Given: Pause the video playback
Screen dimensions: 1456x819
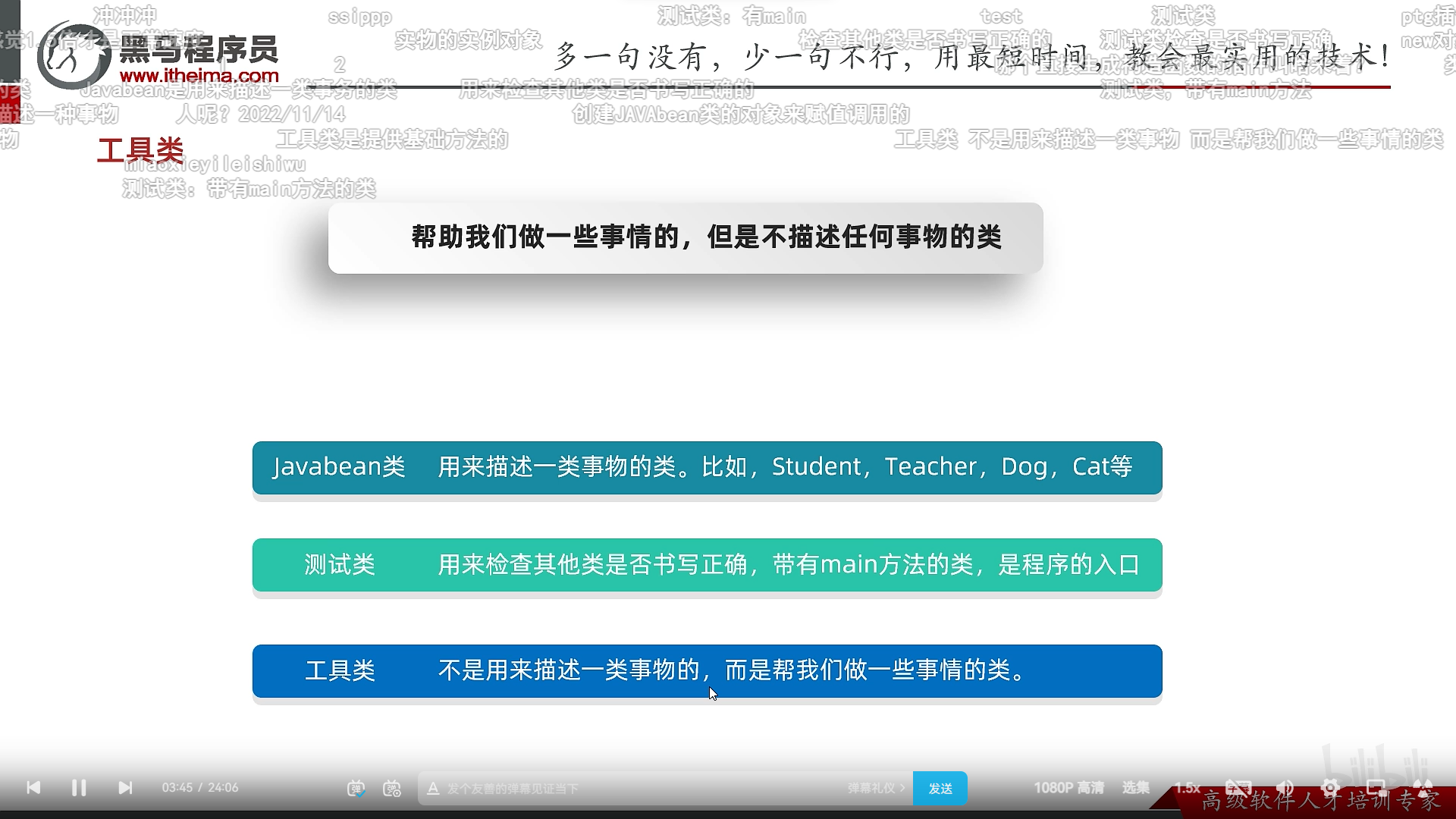Looking at the screenshot, I should point(79,787).
